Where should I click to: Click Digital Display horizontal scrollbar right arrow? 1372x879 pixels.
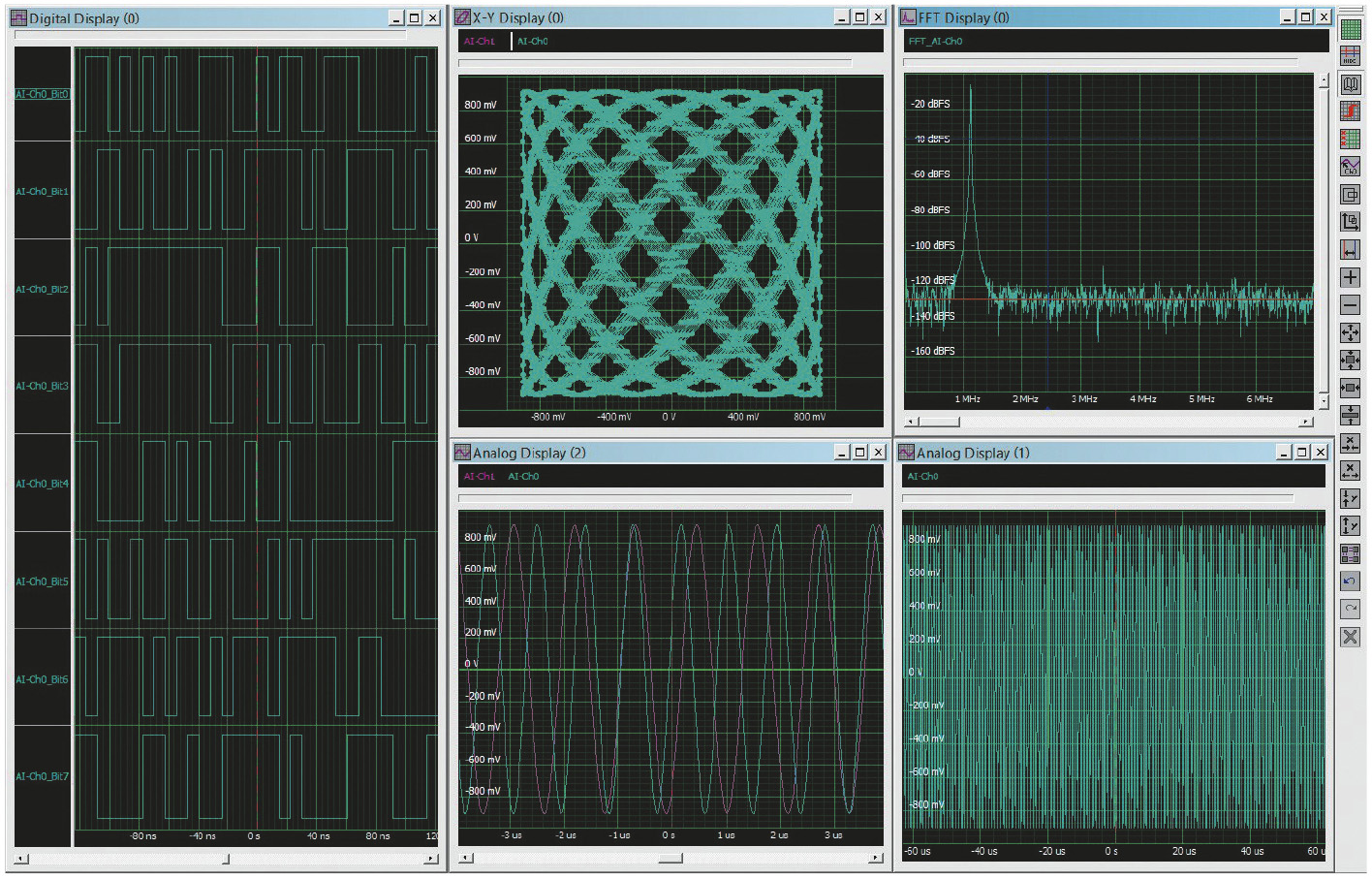pos(431,859)
